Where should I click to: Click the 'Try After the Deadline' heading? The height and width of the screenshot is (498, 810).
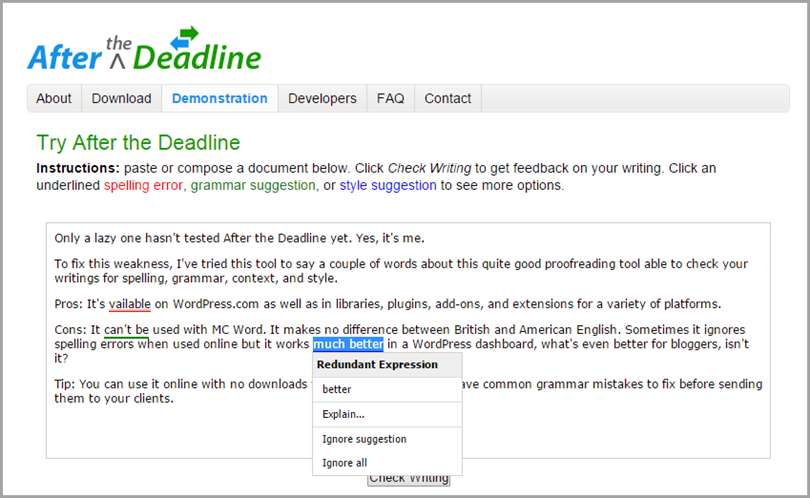[x=138, y=143]
